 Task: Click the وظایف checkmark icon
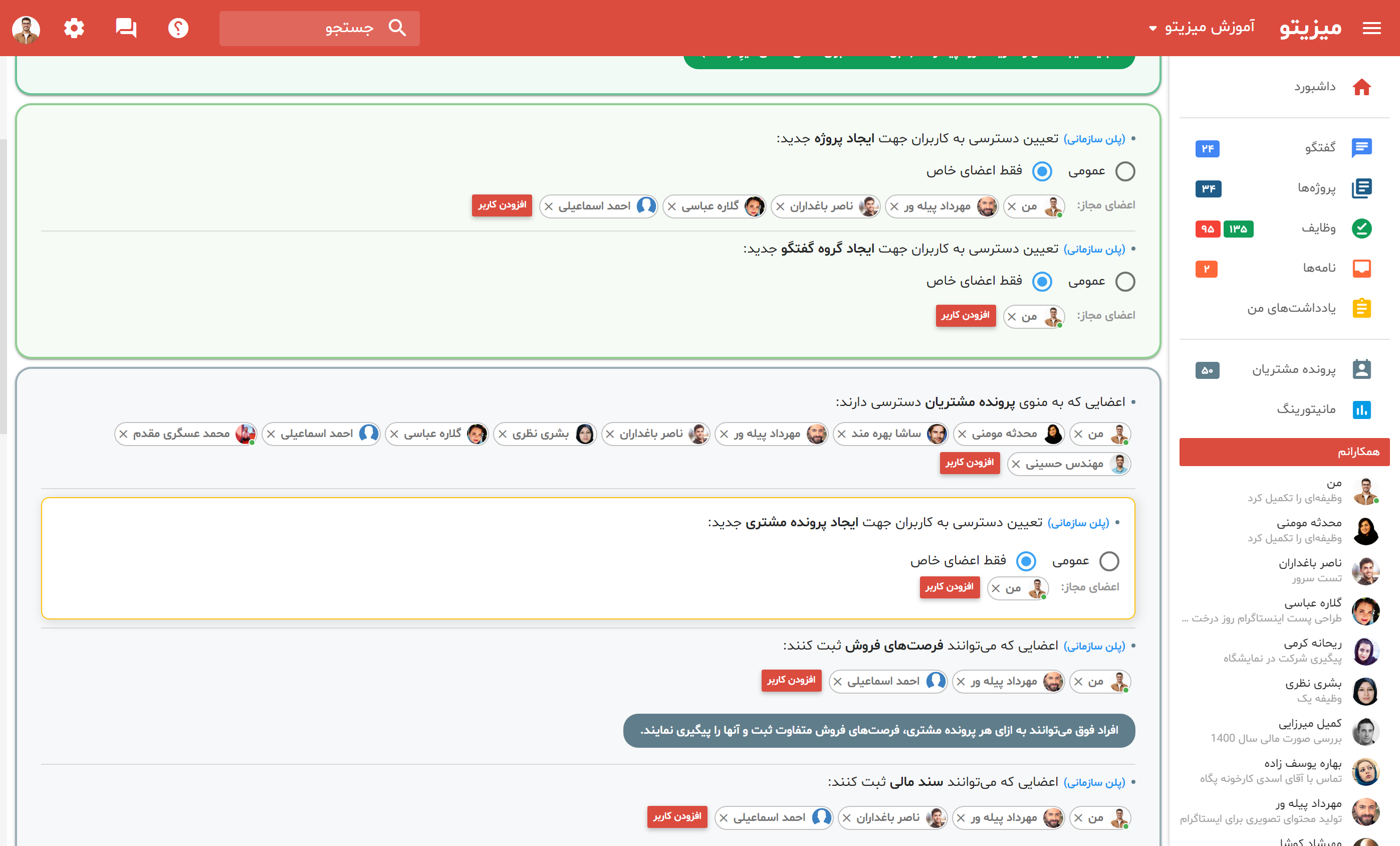coord(1361,229)
